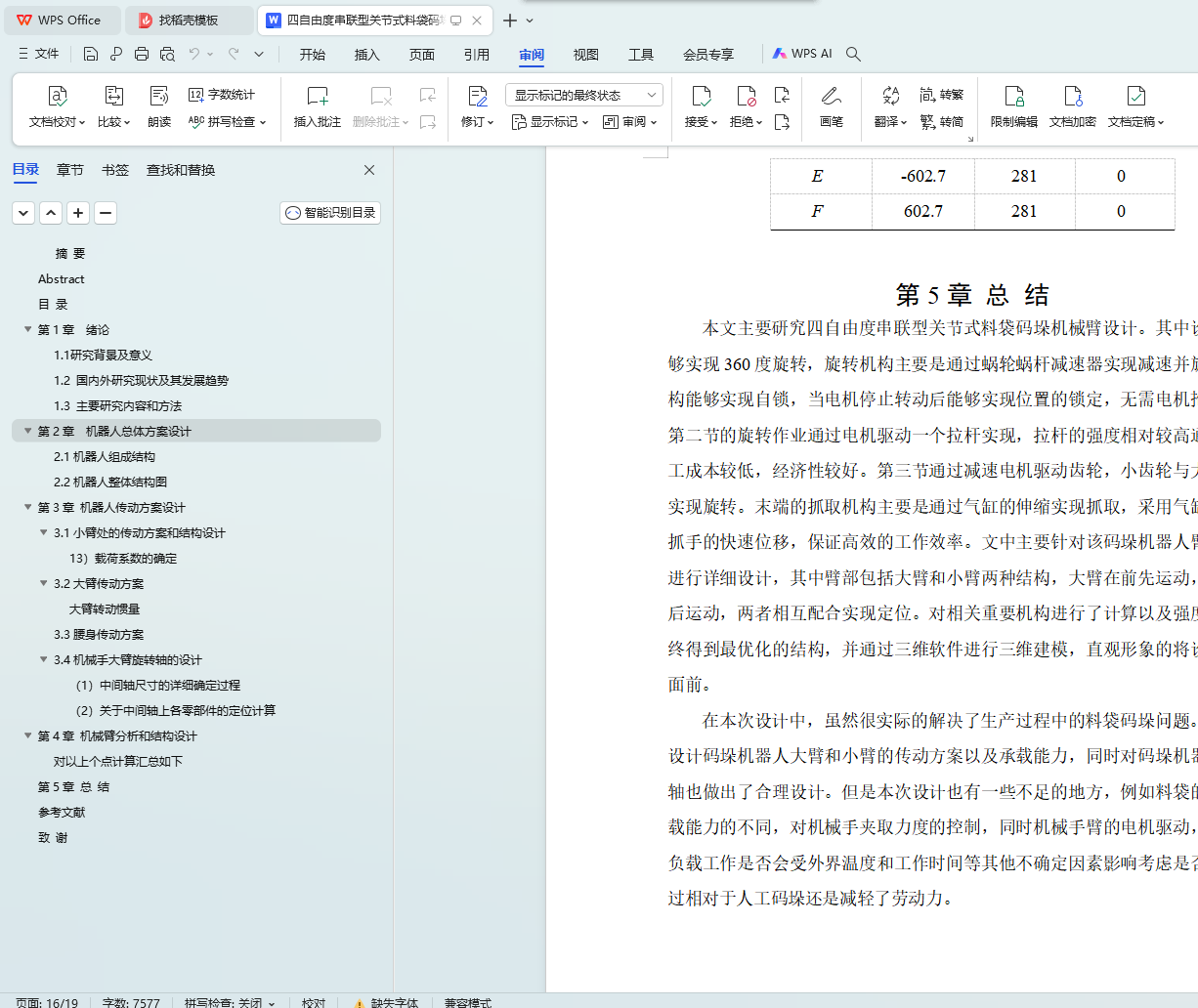Click the search magnifier icon beside WPS AI
Image resolution: width=1198 pixels, height=1008 pixels.
(853, 54)
